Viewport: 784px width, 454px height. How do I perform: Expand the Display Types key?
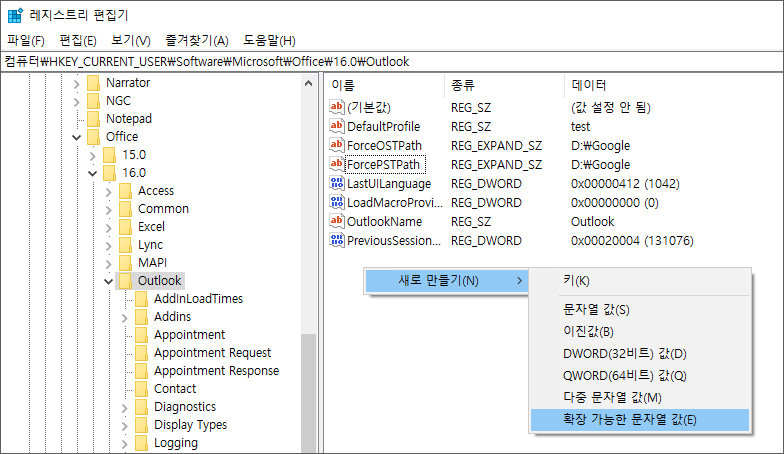124,426
